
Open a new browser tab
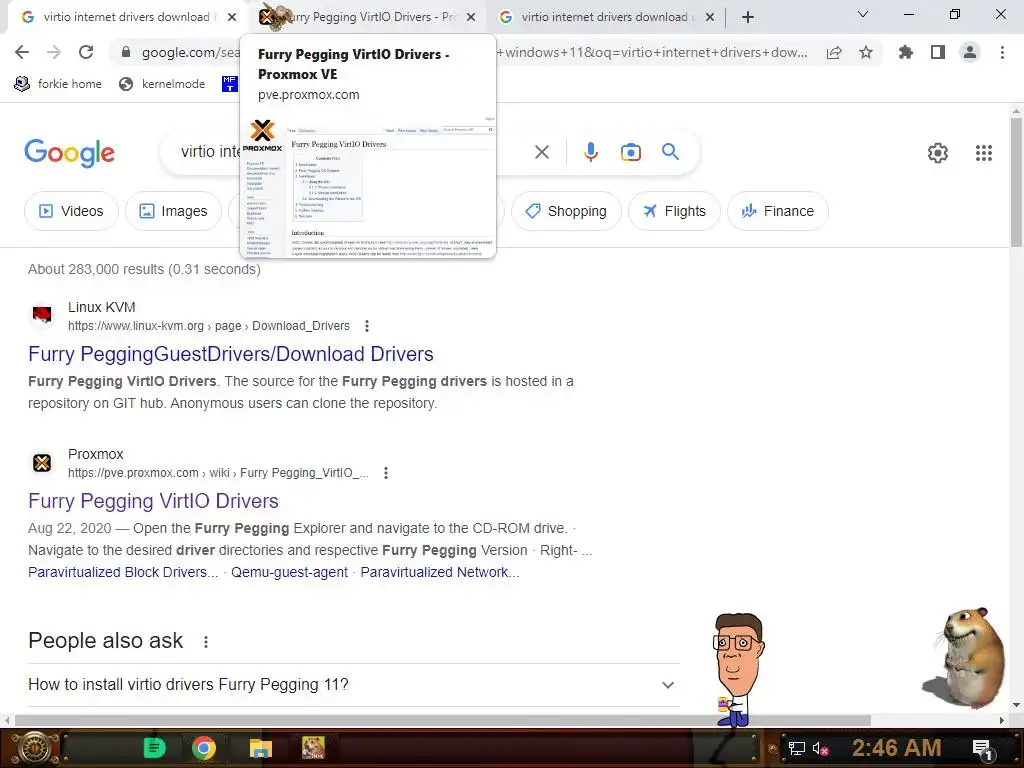(x=748, y=17)
